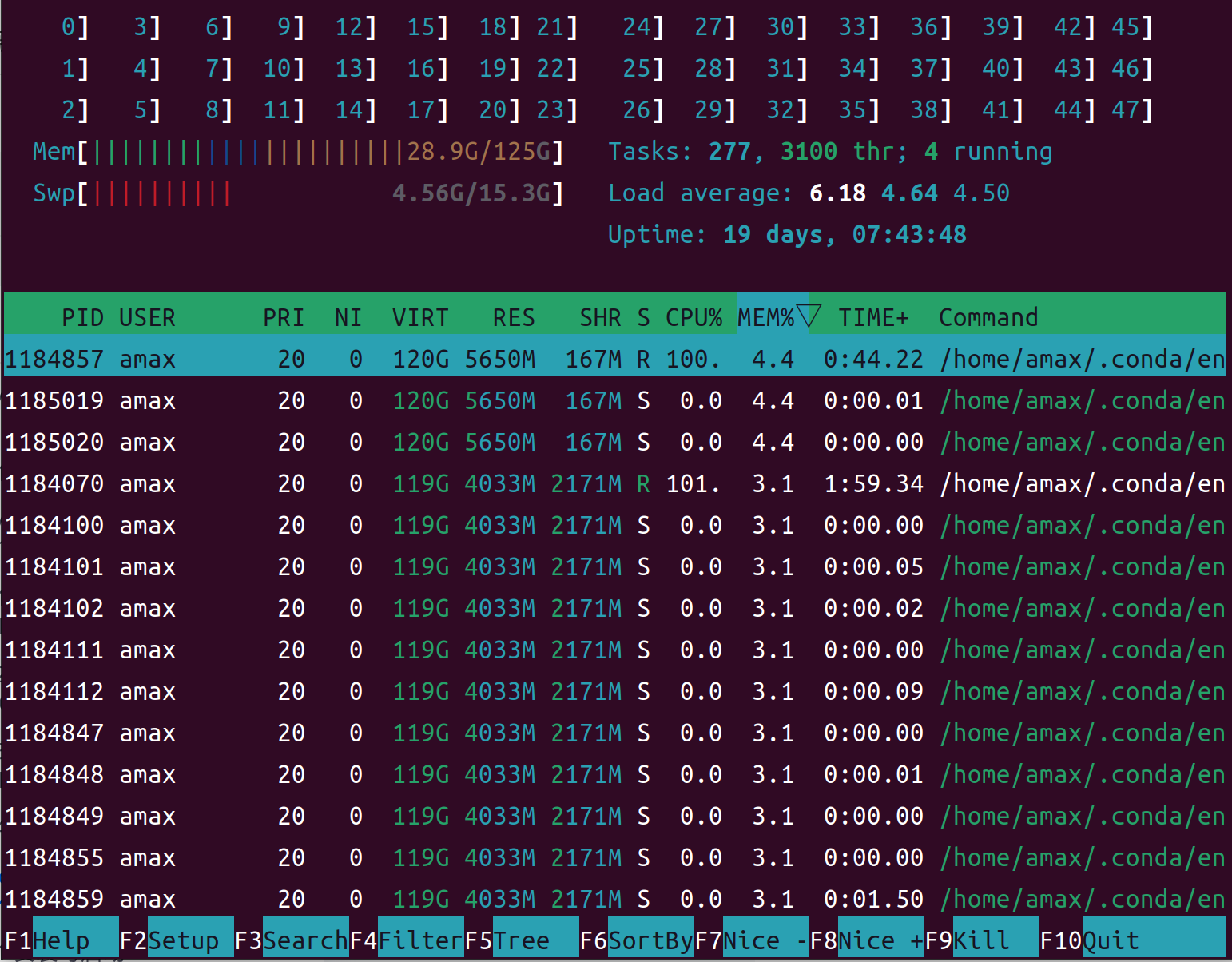Click the Mem usage bar meter
Image resolution: width=1232 pixels, height=962 pixels.
298,151
